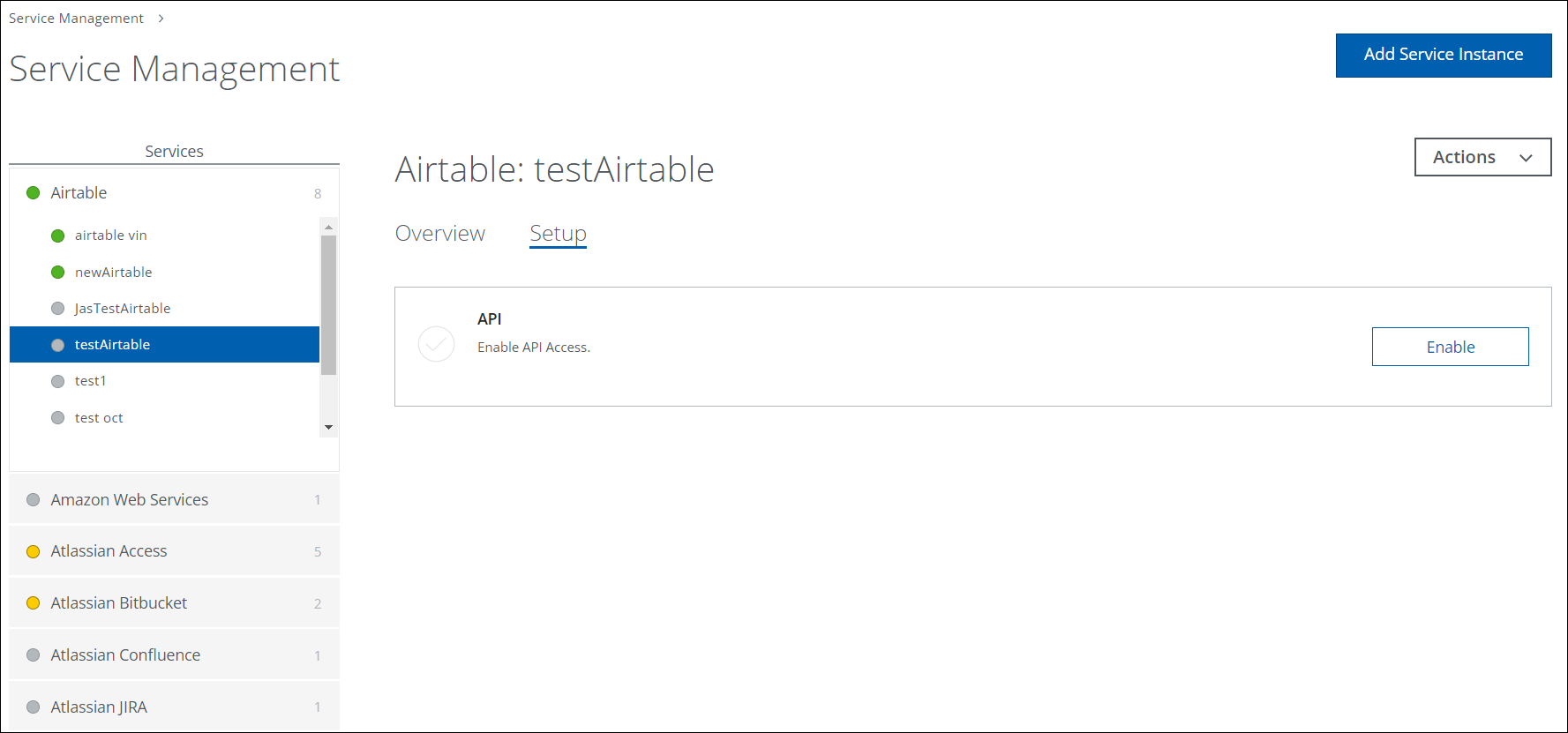Click the circled checkmark icon next to API
This screenshot has width=1568, height=733.
click(436, 345)
